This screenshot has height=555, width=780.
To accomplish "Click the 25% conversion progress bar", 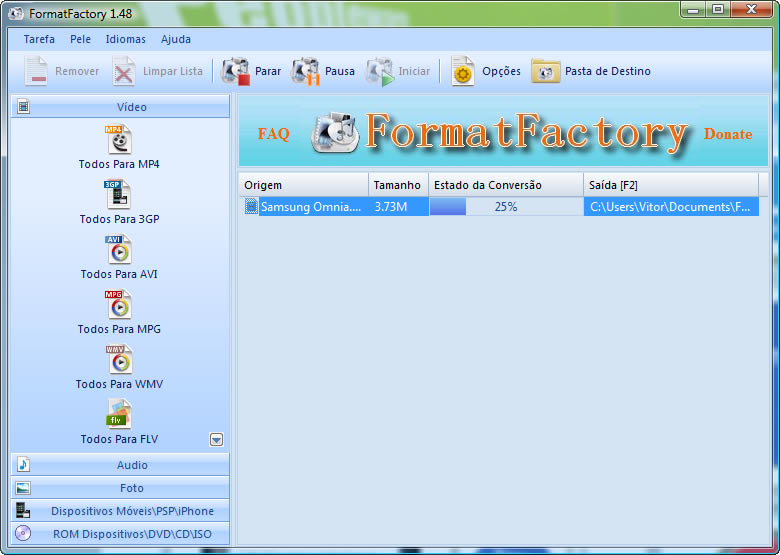I will tap(506, 206).
